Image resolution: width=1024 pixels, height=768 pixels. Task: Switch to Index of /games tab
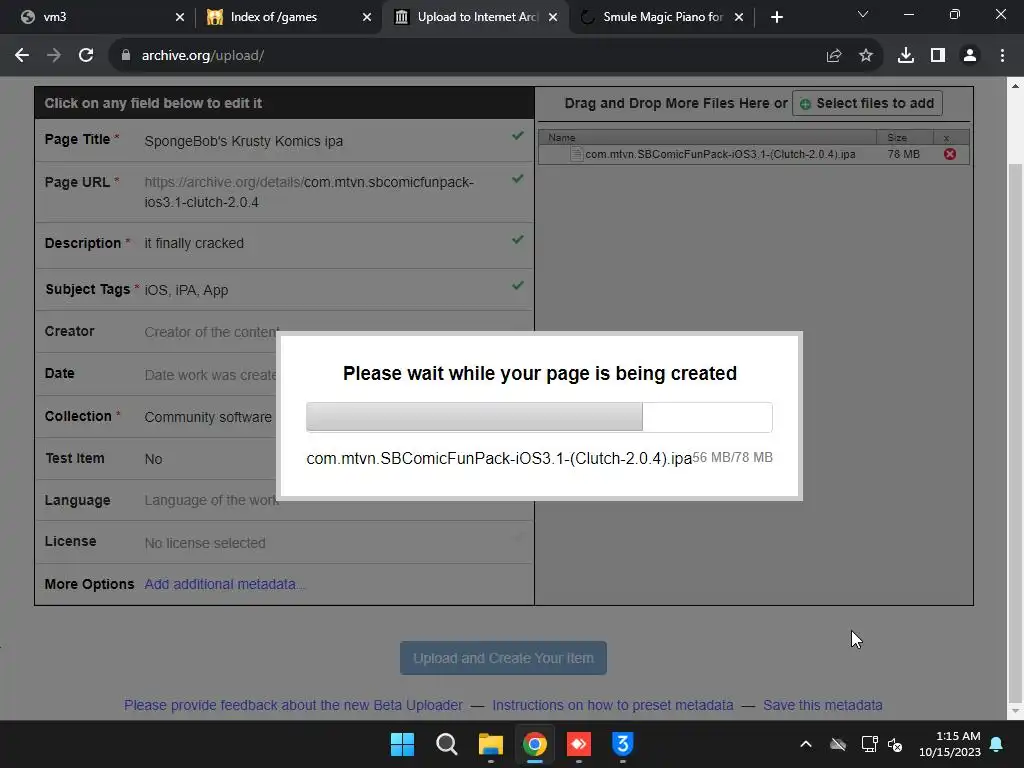click(289, 17)
